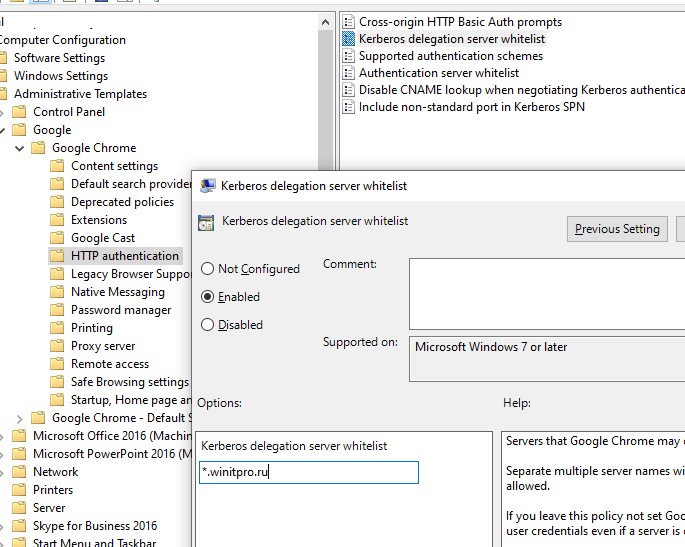Click policy icon beside Authentication server whitelist

point(348,73)
